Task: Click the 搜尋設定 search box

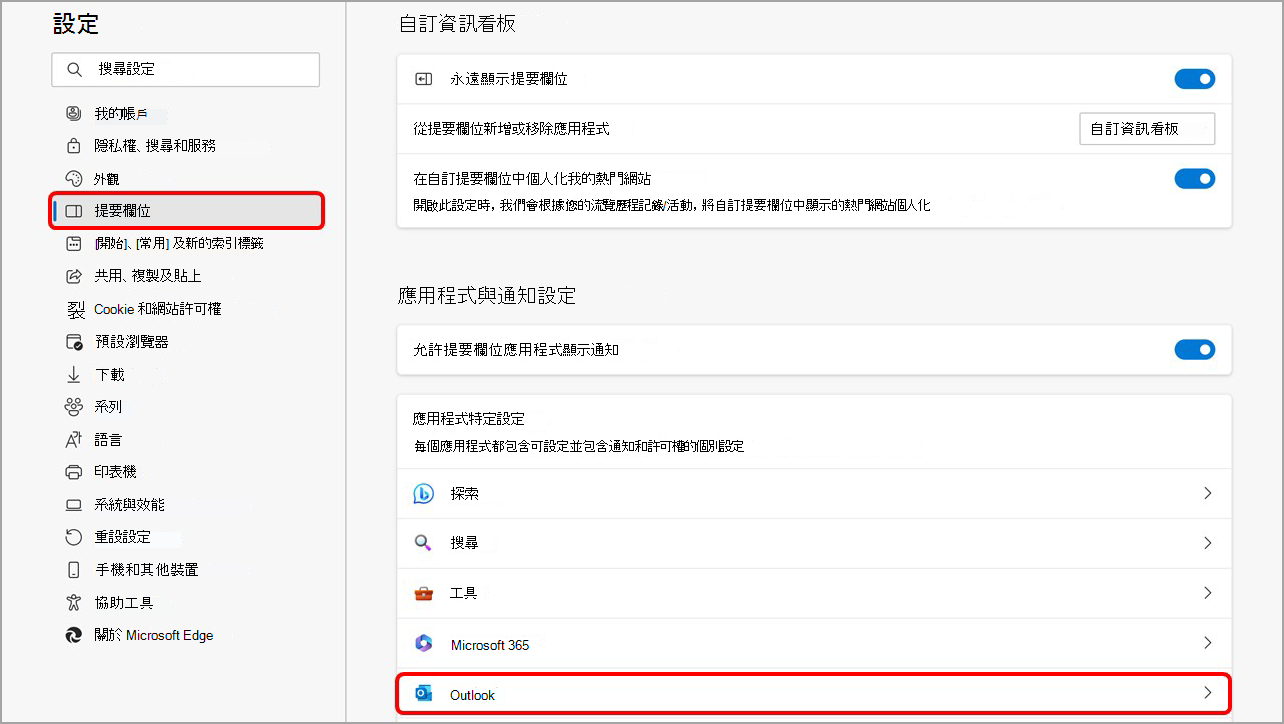Action: pos(186,70)
